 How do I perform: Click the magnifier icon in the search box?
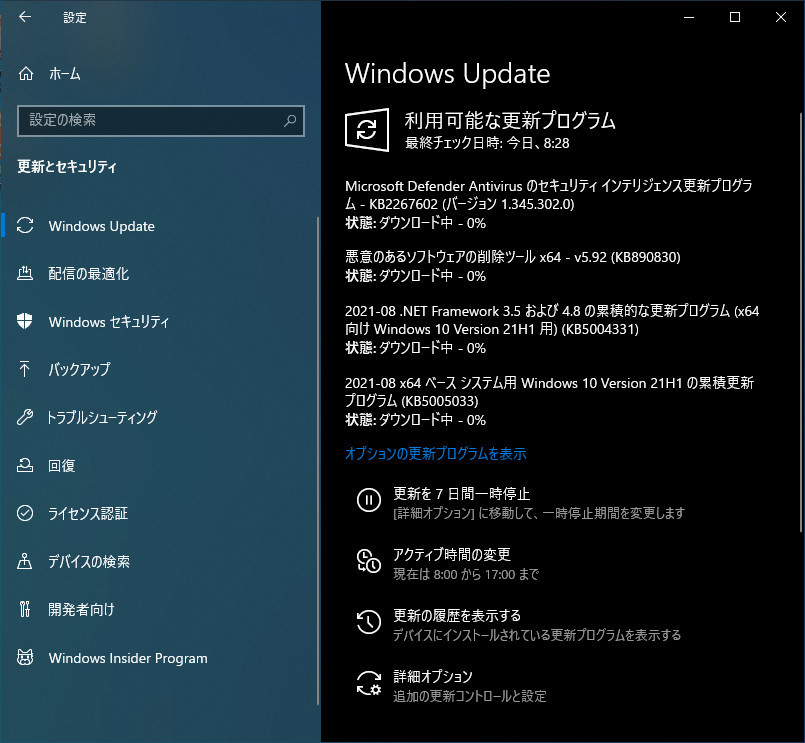pyautogui.click(x=290, y=121)
